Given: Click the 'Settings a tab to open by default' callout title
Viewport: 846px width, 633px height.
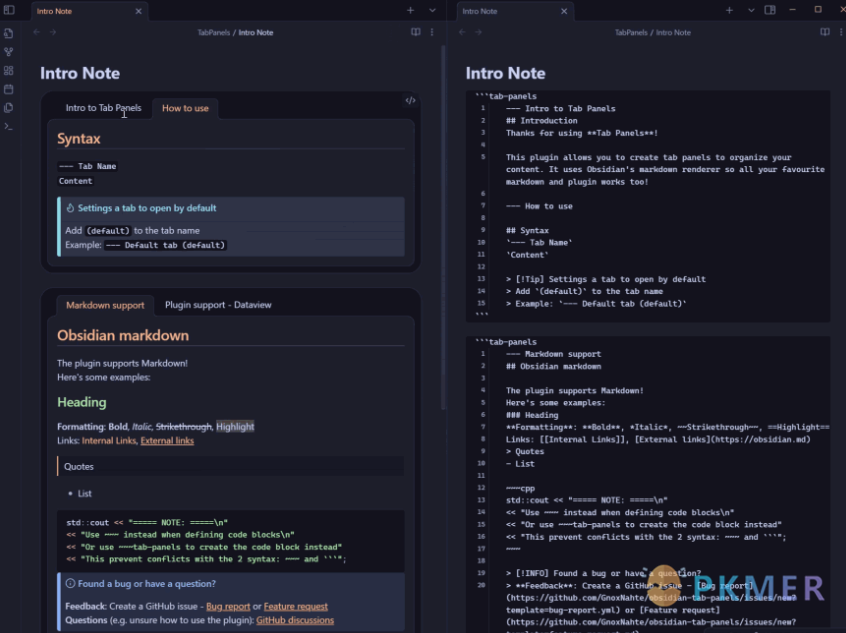Looking at the screenshot, I should click(147, 208).
